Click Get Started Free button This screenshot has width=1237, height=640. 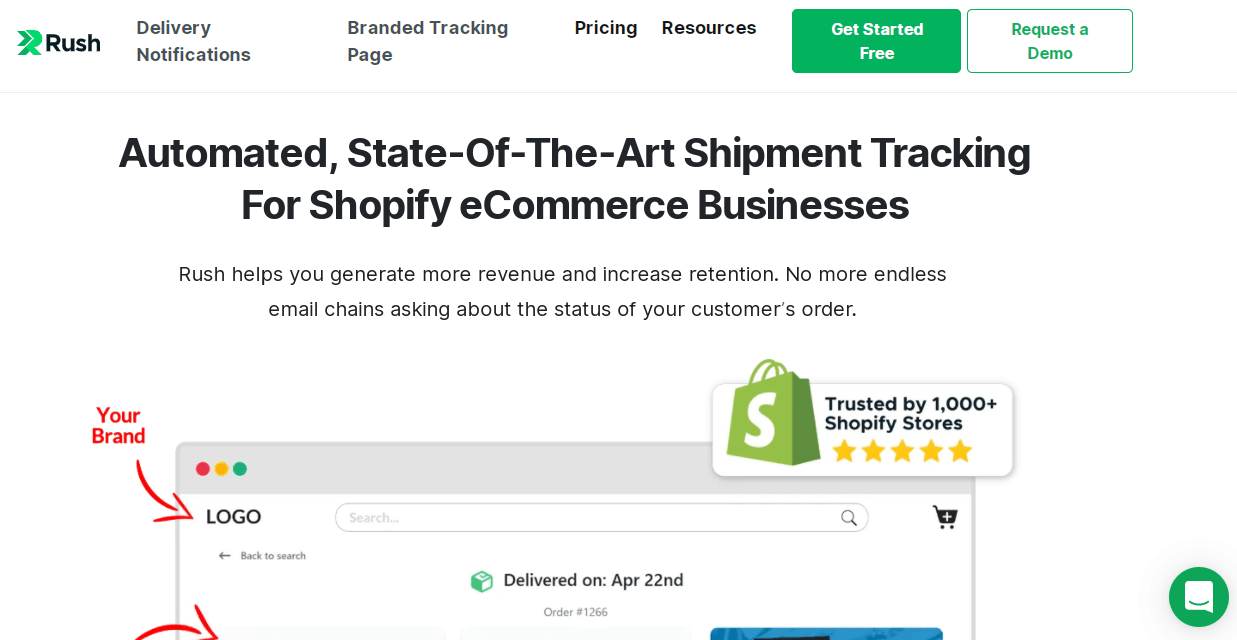click(x=876, y=41)
